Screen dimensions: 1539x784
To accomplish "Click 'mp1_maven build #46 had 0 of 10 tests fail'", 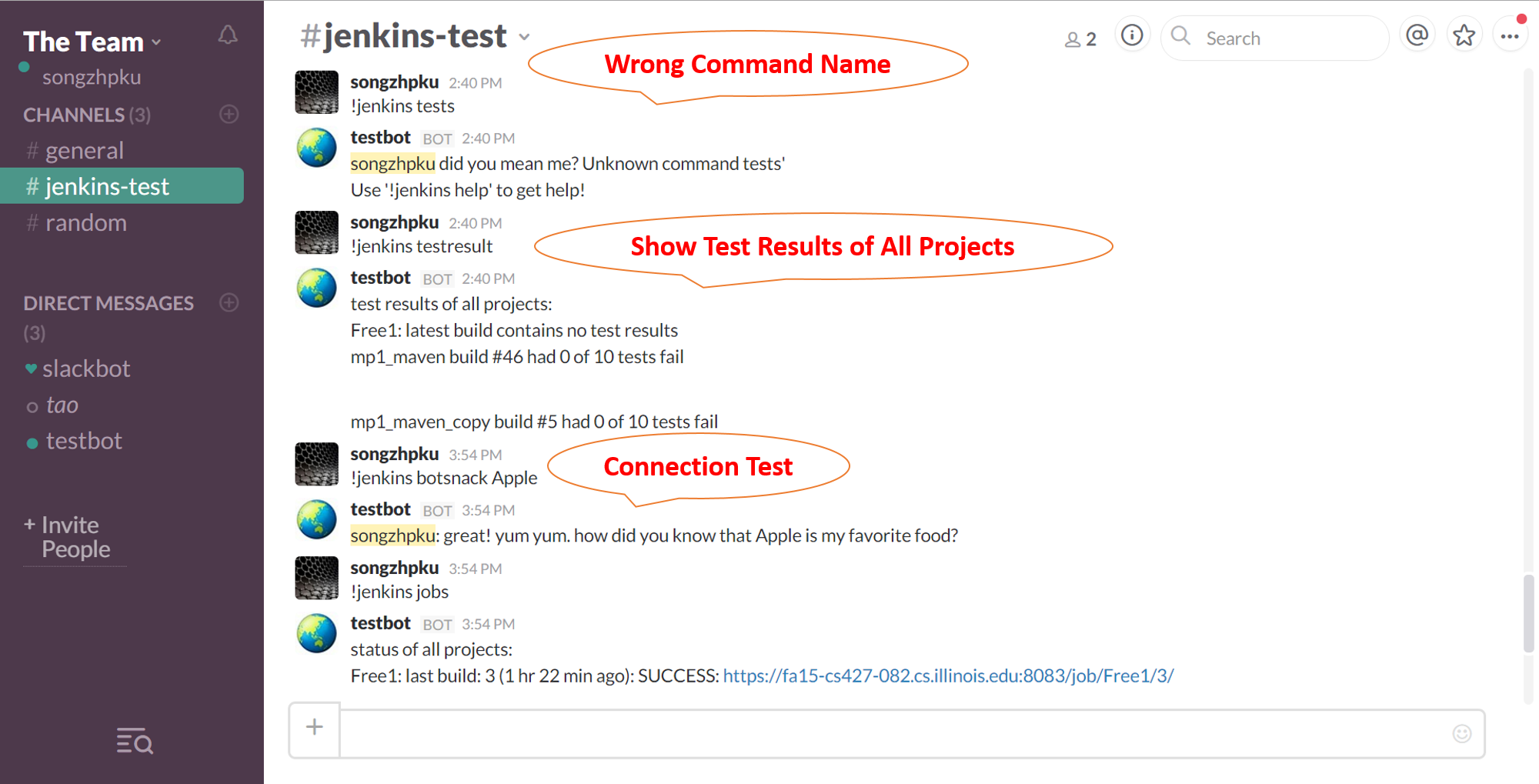I will 517,356.
